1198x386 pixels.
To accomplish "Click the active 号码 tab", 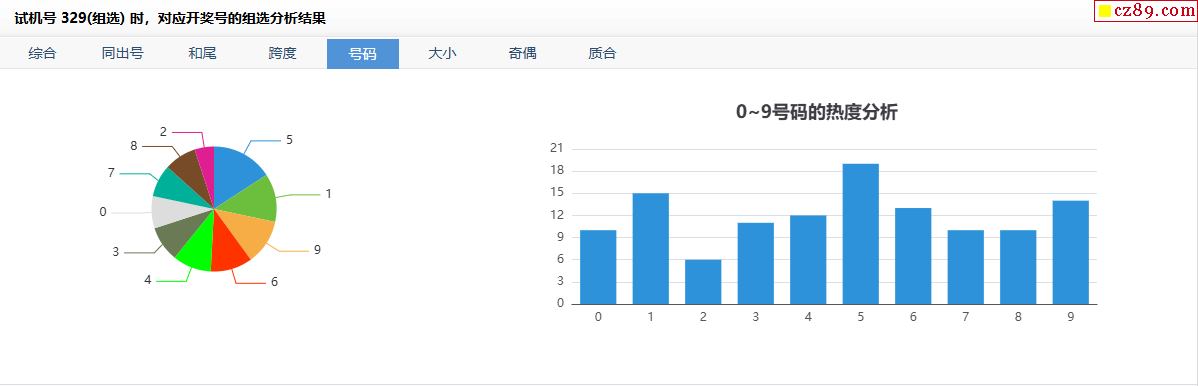I will point(363,54).
